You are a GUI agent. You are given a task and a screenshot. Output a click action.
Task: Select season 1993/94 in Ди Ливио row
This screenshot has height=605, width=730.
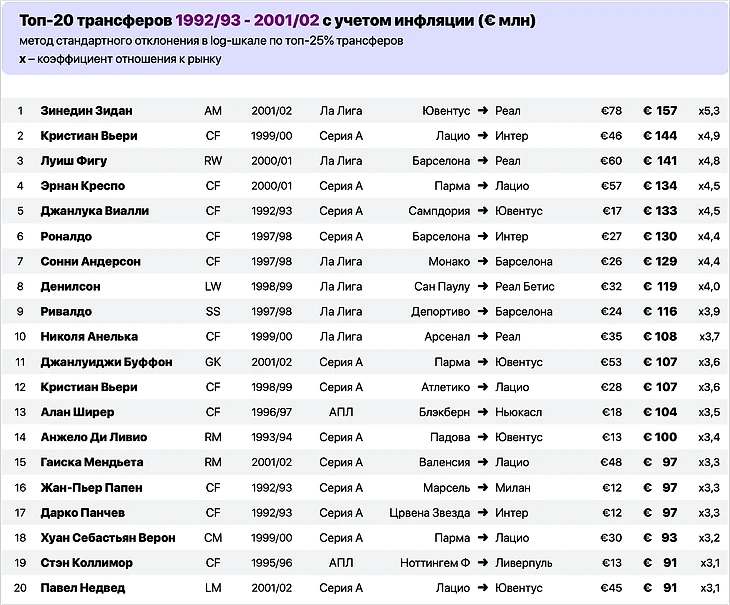272,437
